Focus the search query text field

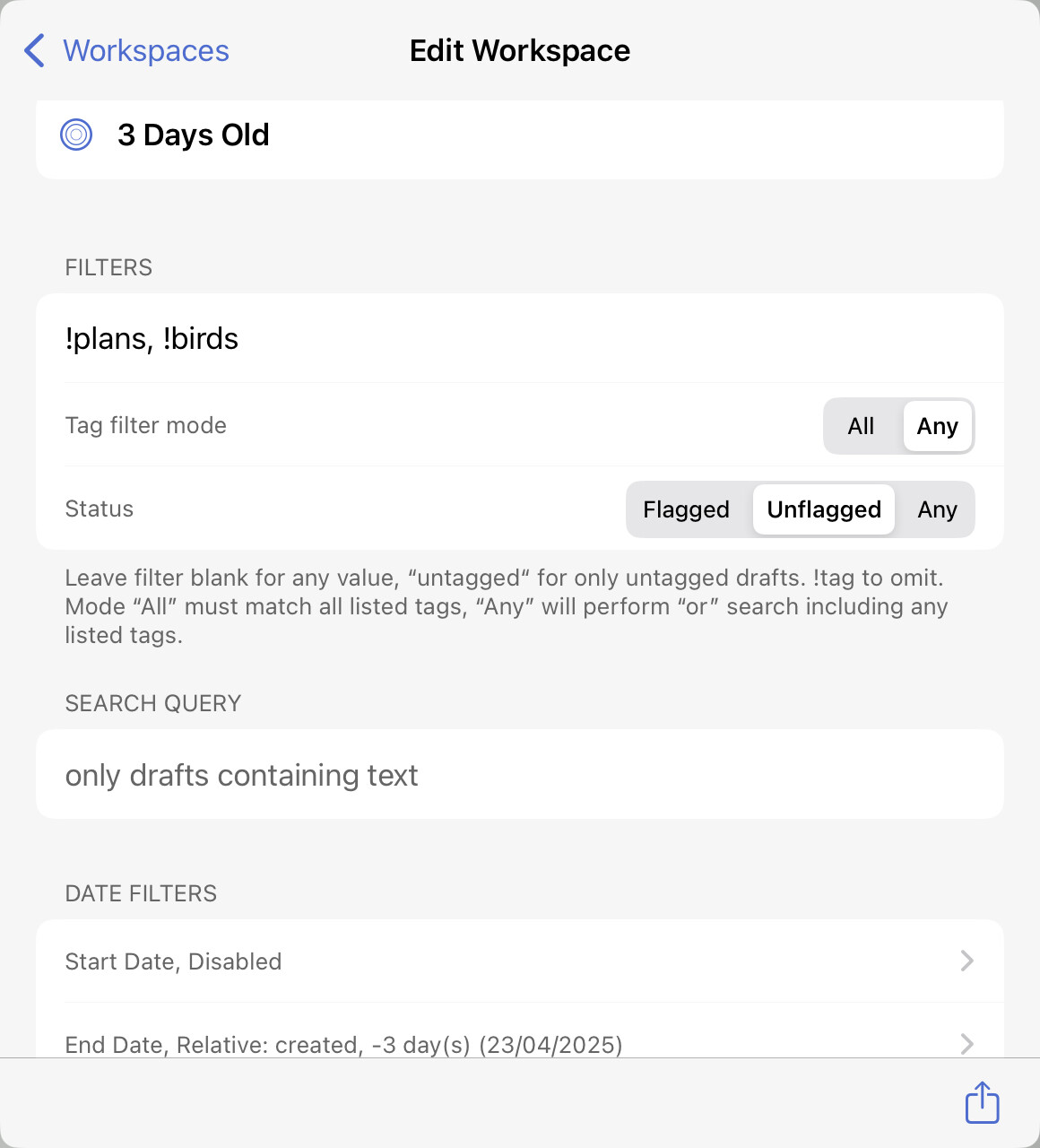[520, 774]
